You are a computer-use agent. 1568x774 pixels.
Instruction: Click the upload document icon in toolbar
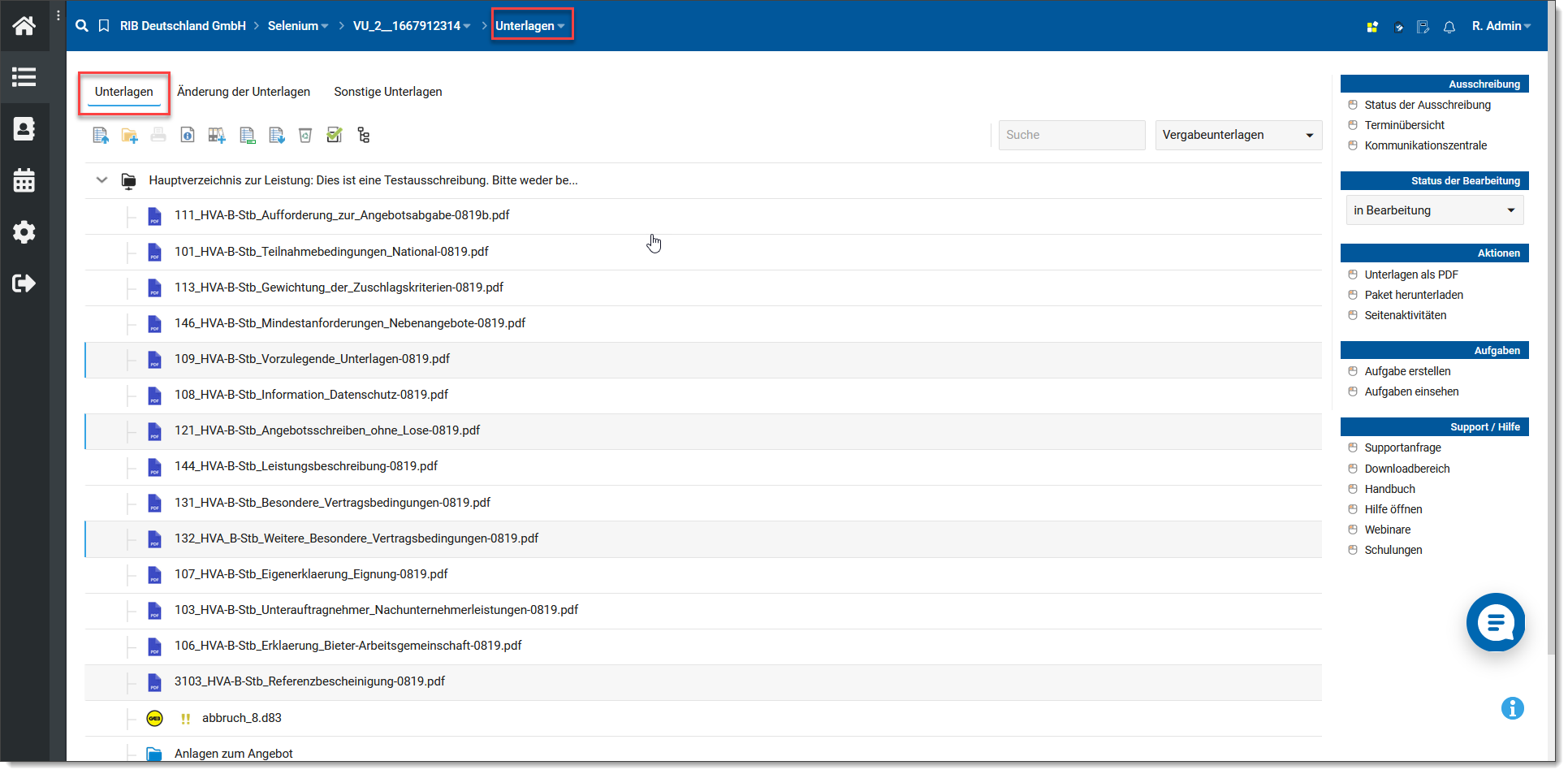tap(101, 136)
